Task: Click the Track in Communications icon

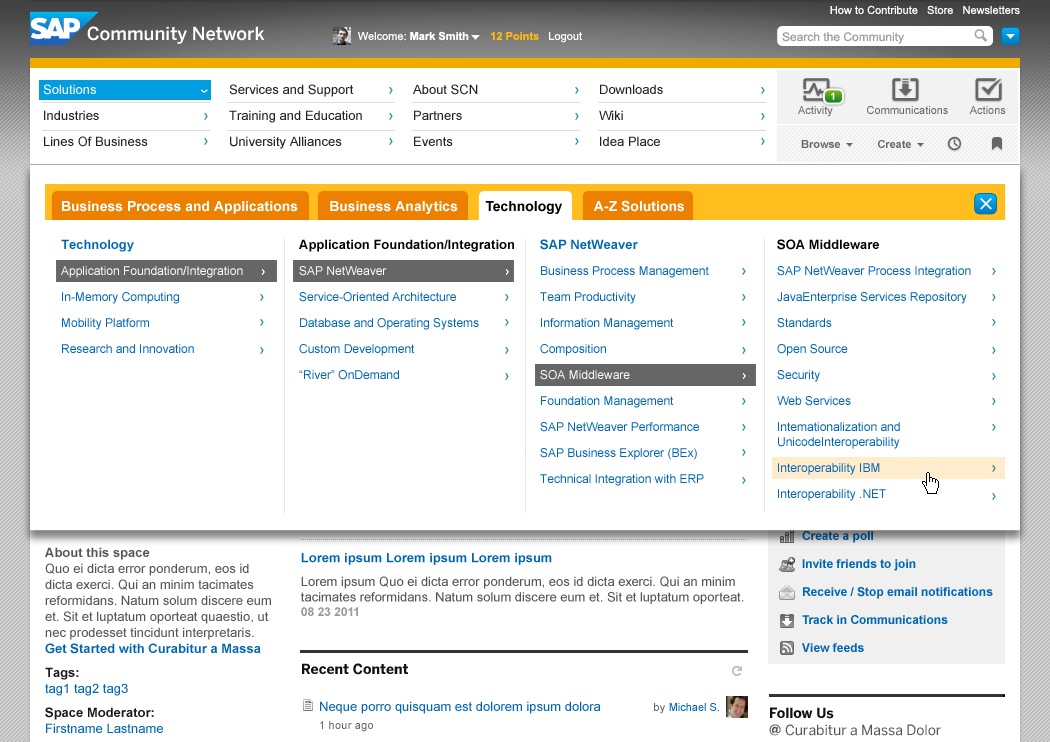Action: click(787, 621)
